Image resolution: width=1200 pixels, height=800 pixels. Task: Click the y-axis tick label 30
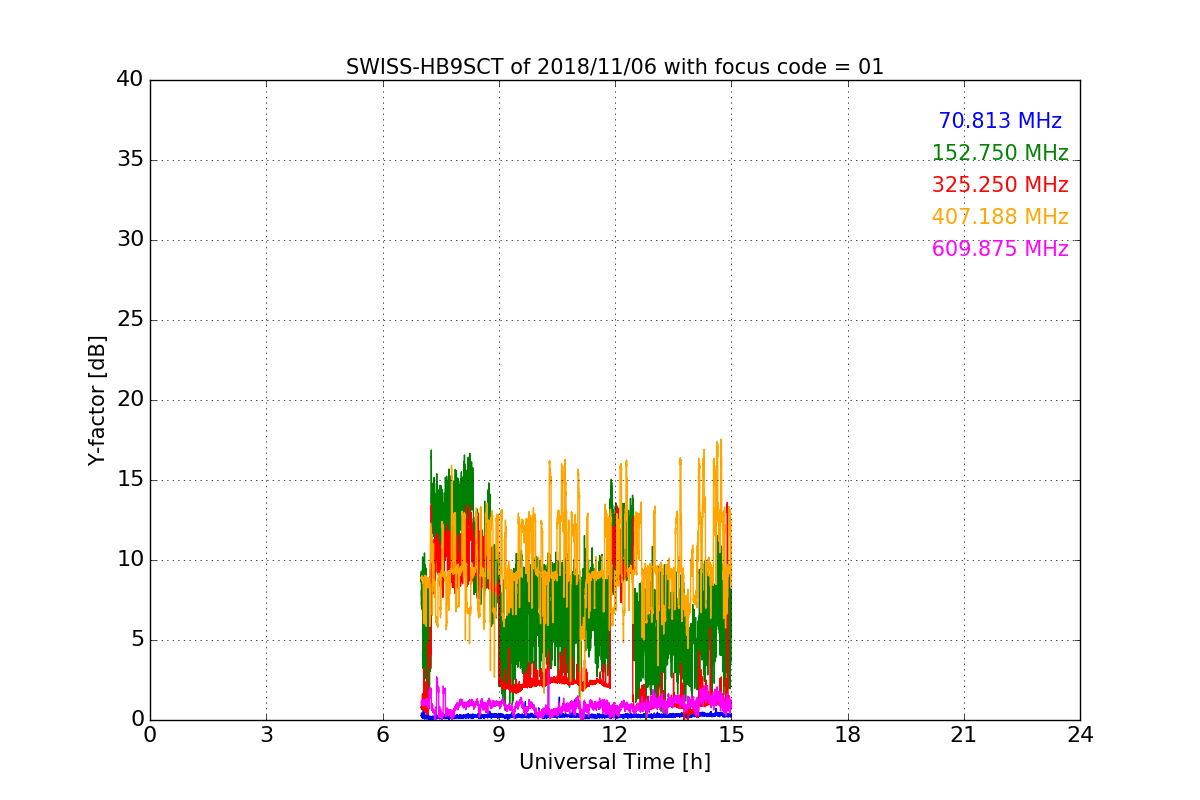(x=129, y=240)
